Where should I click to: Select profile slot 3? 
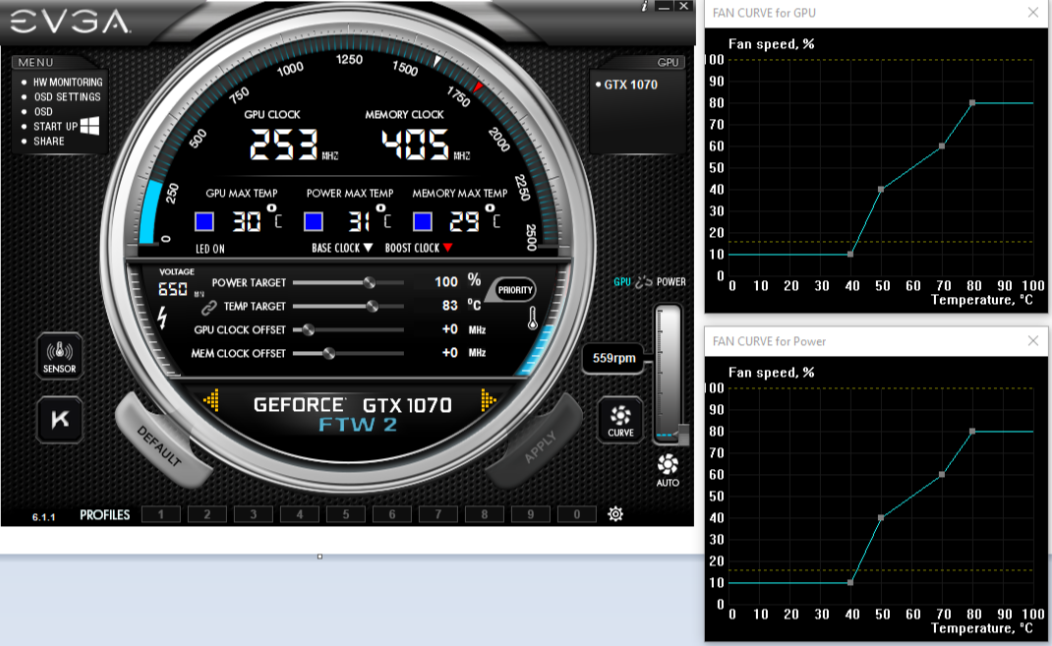[254, 515]
